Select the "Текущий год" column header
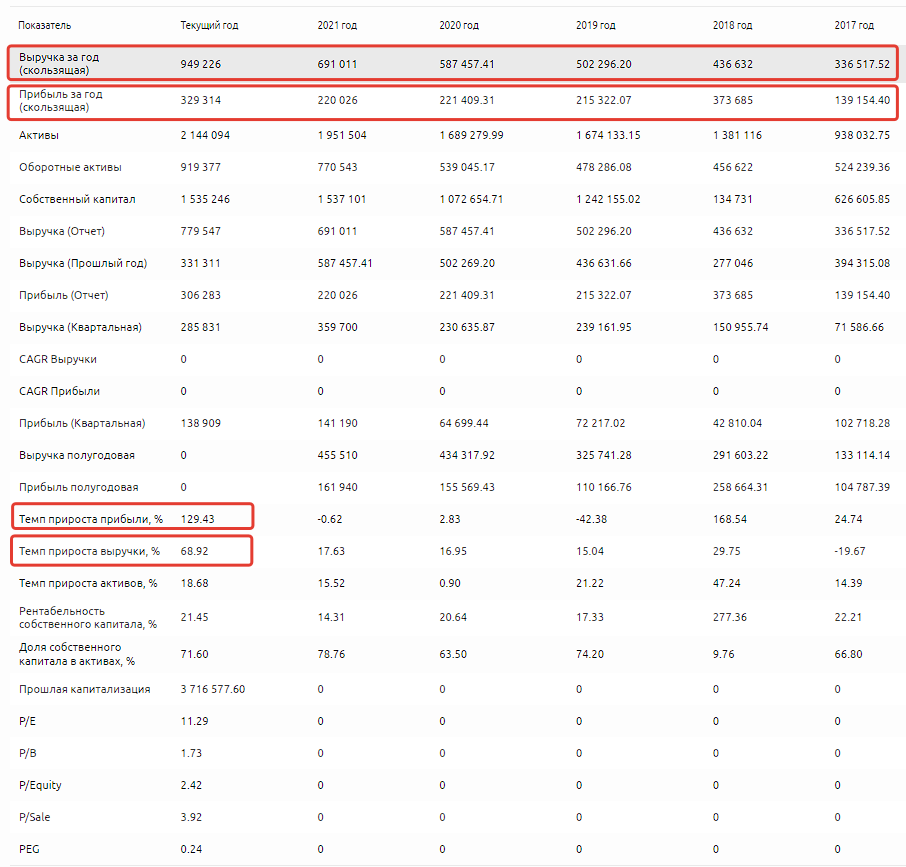 pyautogui.click(x=209, y=25)
